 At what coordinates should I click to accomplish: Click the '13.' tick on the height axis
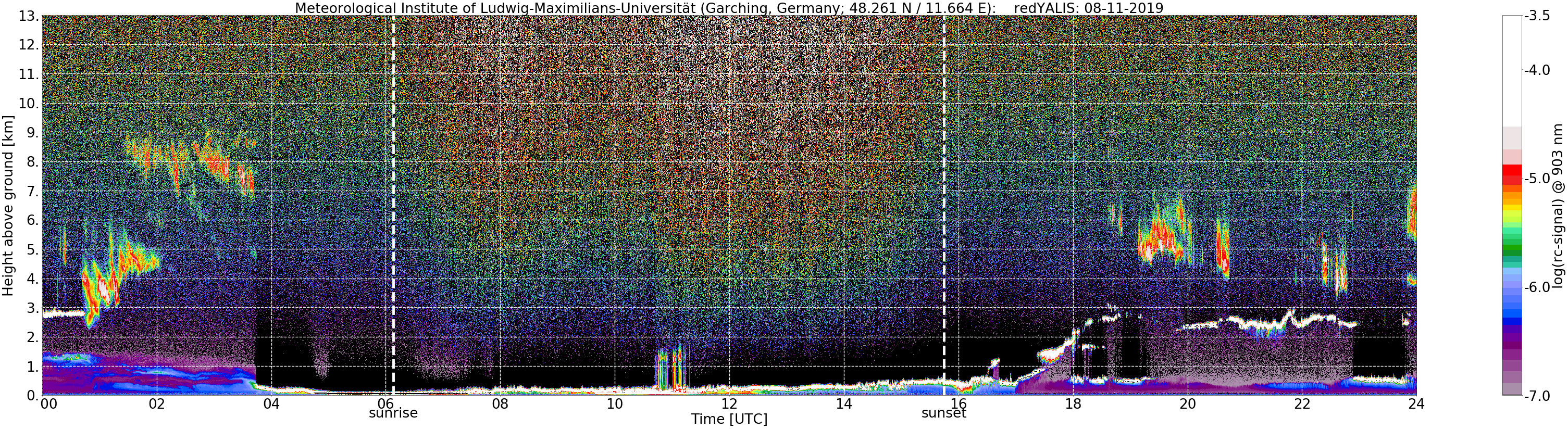(29, 16)
